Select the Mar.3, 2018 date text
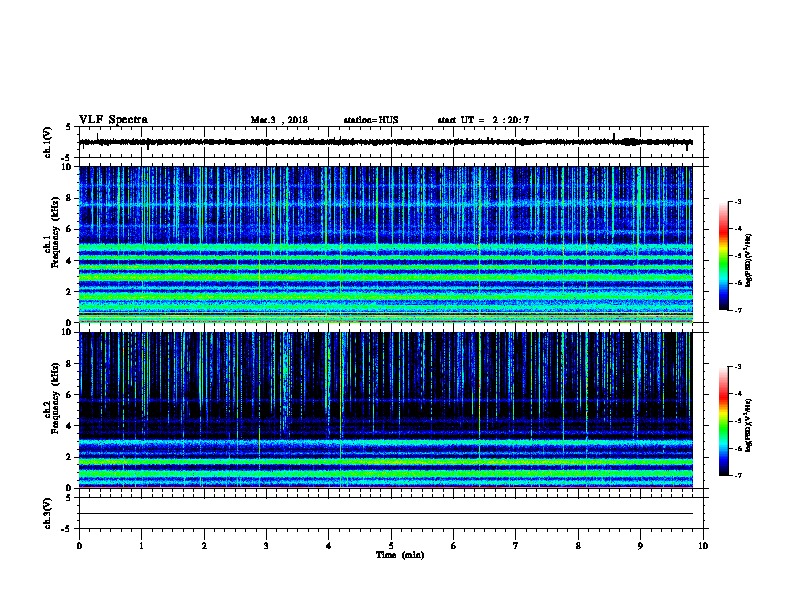Screen dimensions: 792x612 (x=279, y=120)
